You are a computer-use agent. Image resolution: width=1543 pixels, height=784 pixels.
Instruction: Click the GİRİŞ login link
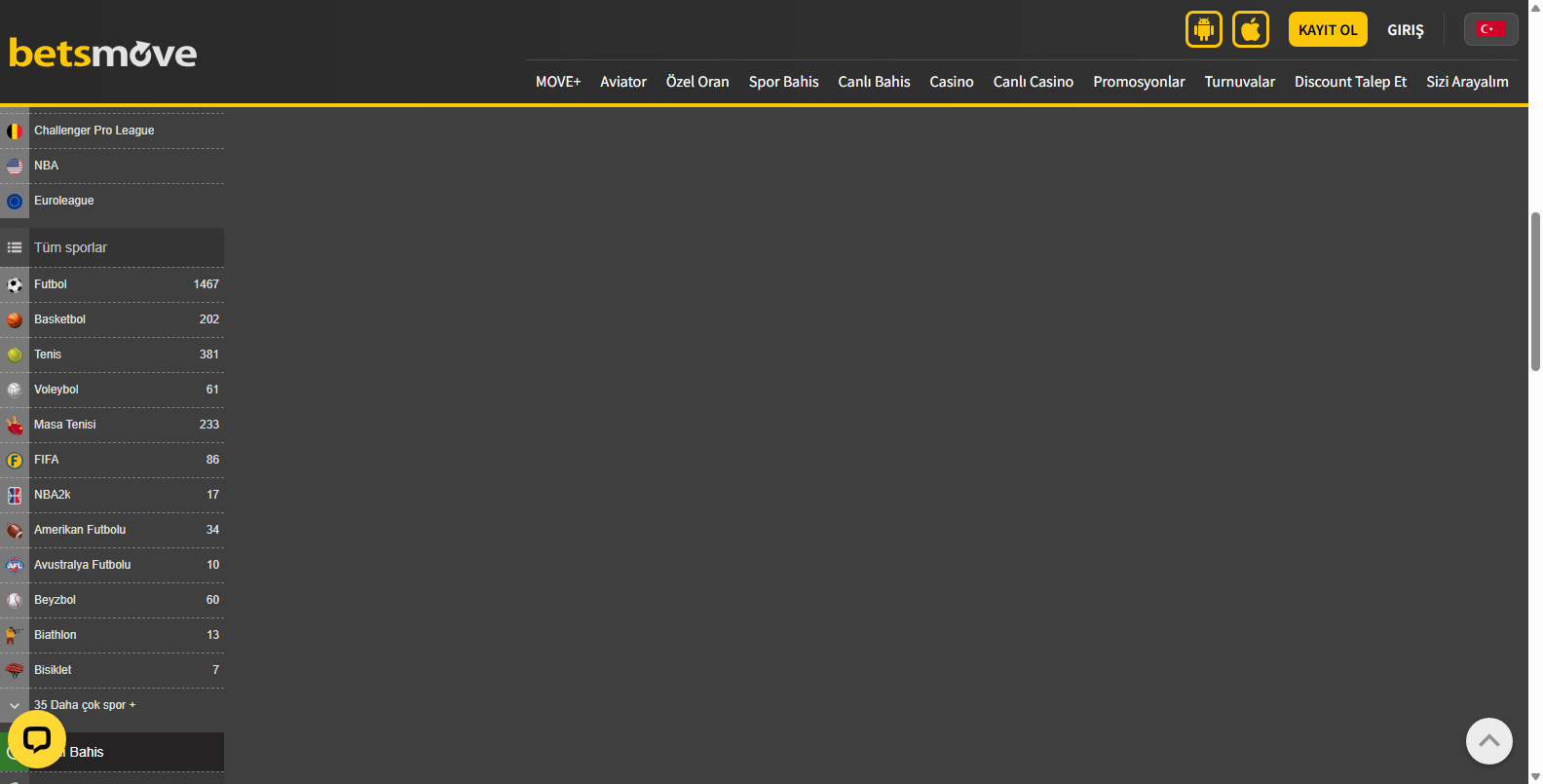[1405, 30]
